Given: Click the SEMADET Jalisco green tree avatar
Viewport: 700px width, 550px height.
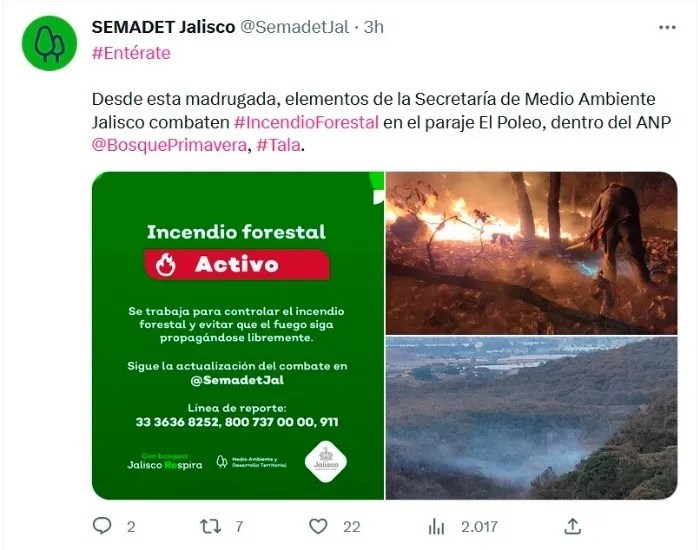Looking at the screenshot, I should [49, 43].
